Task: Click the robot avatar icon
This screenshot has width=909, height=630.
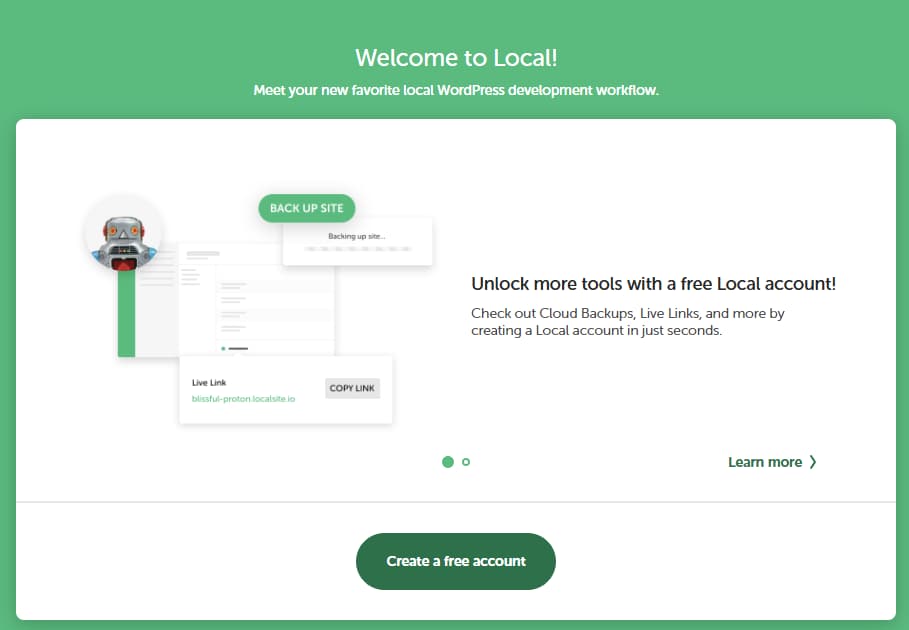Action: 124,238
